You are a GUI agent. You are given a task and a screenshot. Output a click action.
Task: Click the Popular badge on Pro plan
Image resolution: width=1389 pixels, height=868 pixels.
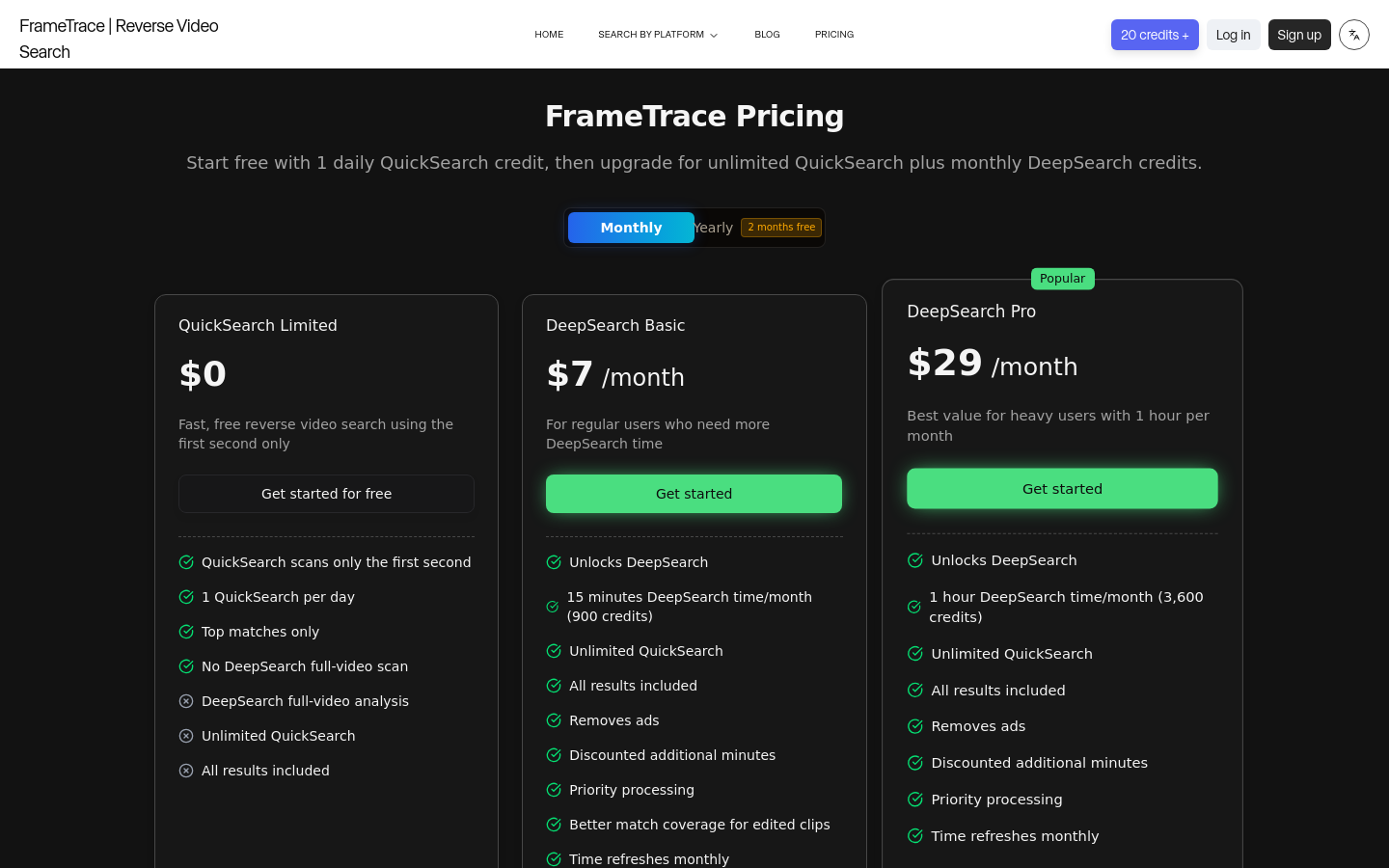(1062, 279)
